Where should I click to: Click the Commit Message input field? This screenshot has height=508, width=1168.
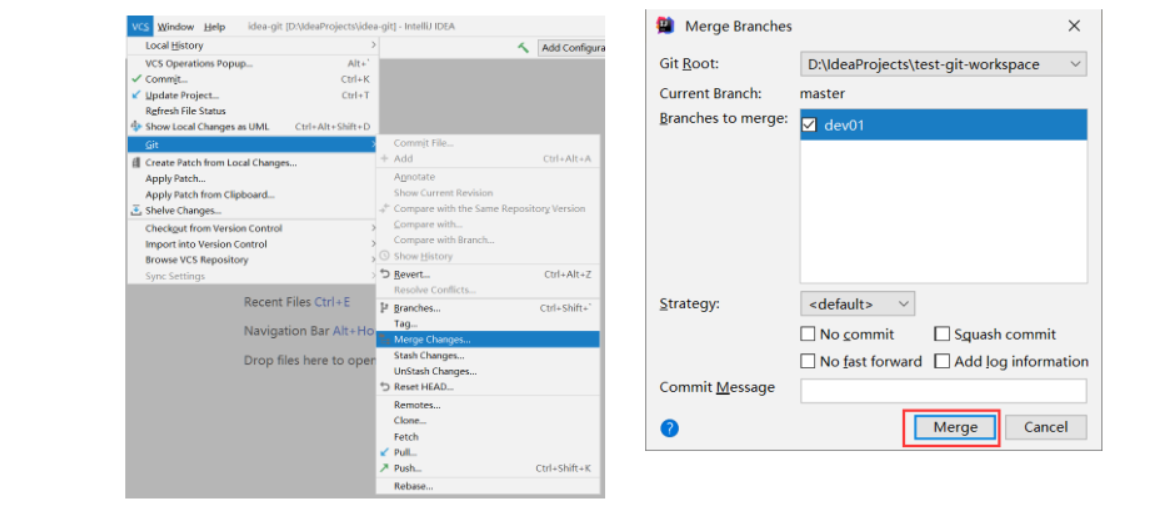[943, 391]
